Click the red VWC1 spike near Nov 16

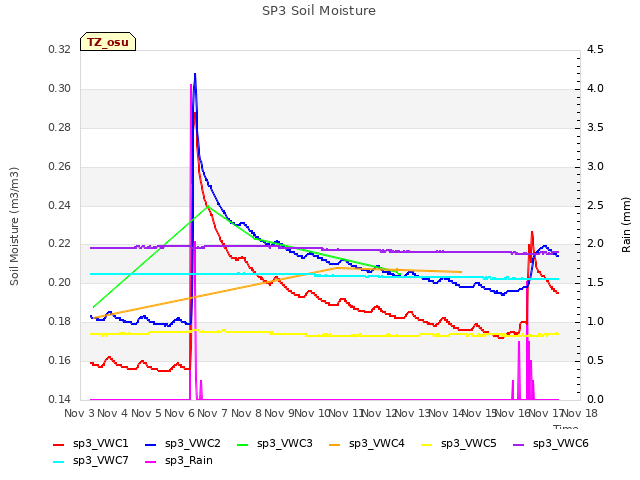[x=532, y=233]
